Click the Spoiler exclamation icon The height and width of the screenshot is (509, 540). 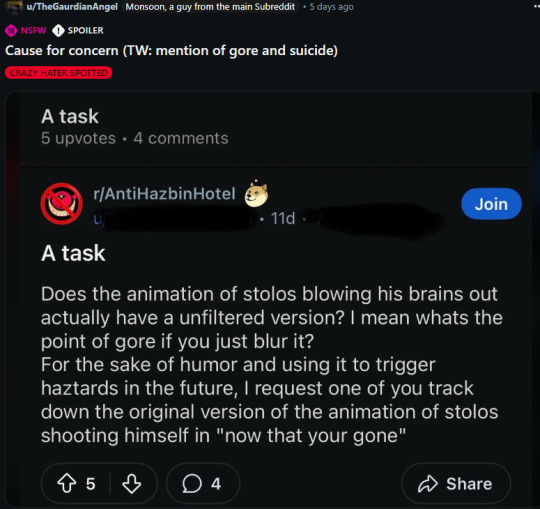coord(58,31)
